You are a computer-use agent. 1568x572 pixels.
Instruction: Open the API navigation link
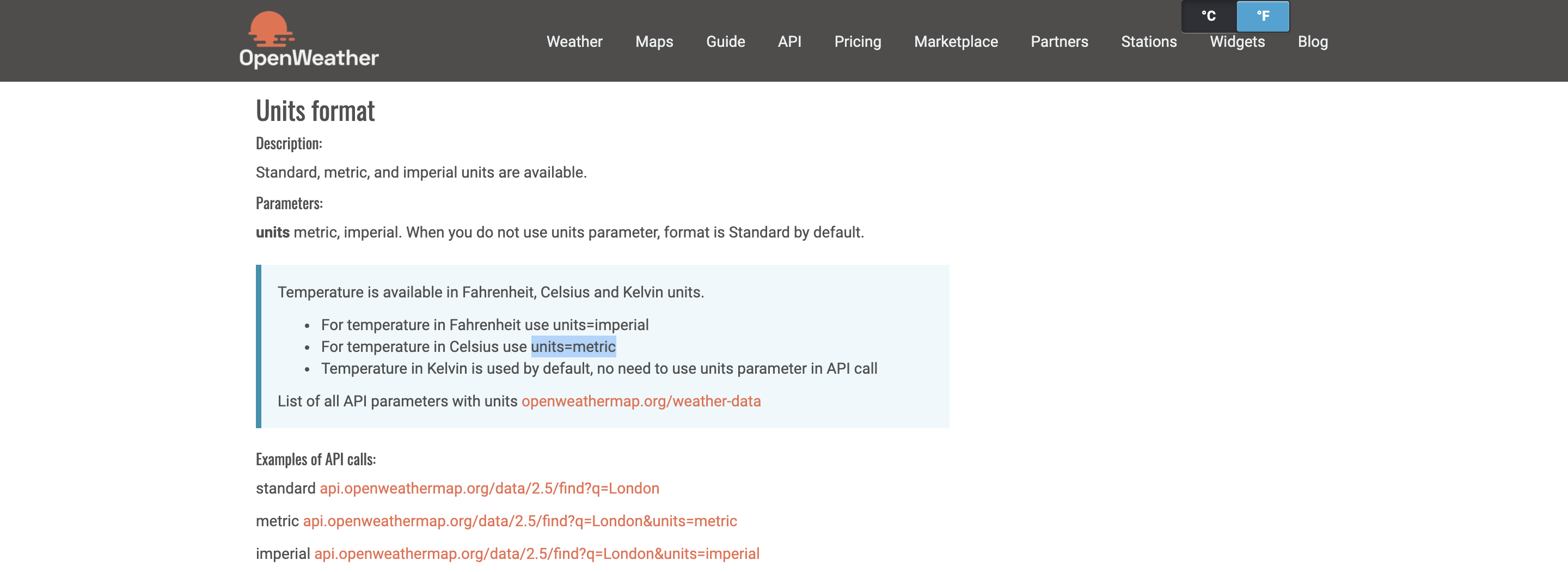789,41
